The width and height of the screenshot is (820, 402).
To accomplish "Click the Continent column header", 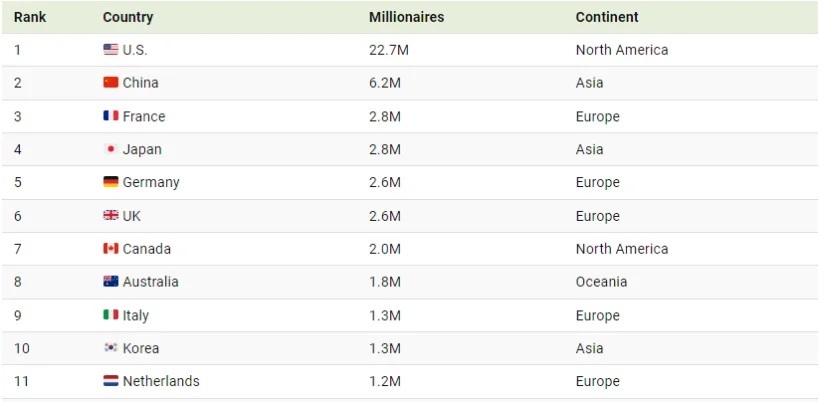I will [x=607, y=17].
